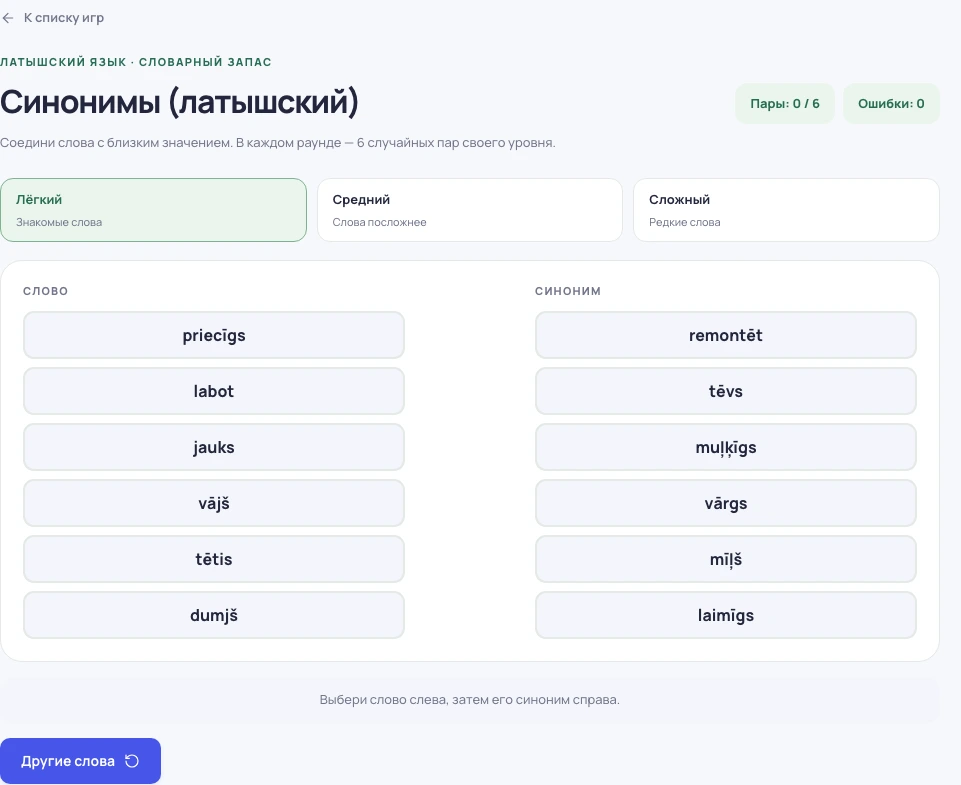
Task: Click the refresh icon in 'Другие слова'
Action: [132, 761]
